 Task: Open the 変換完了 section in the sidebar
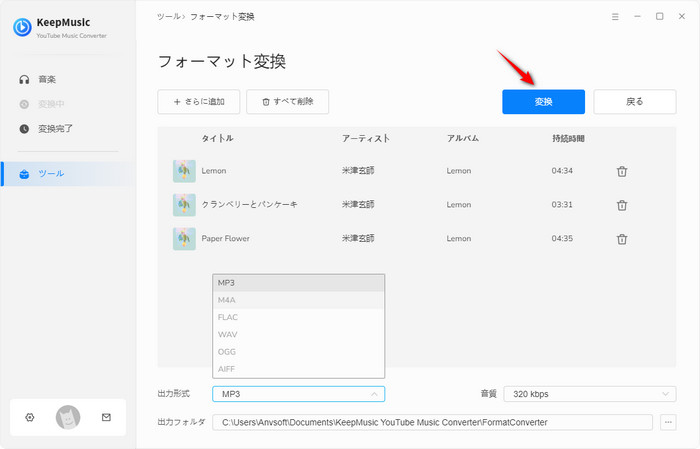pos(55,129)
